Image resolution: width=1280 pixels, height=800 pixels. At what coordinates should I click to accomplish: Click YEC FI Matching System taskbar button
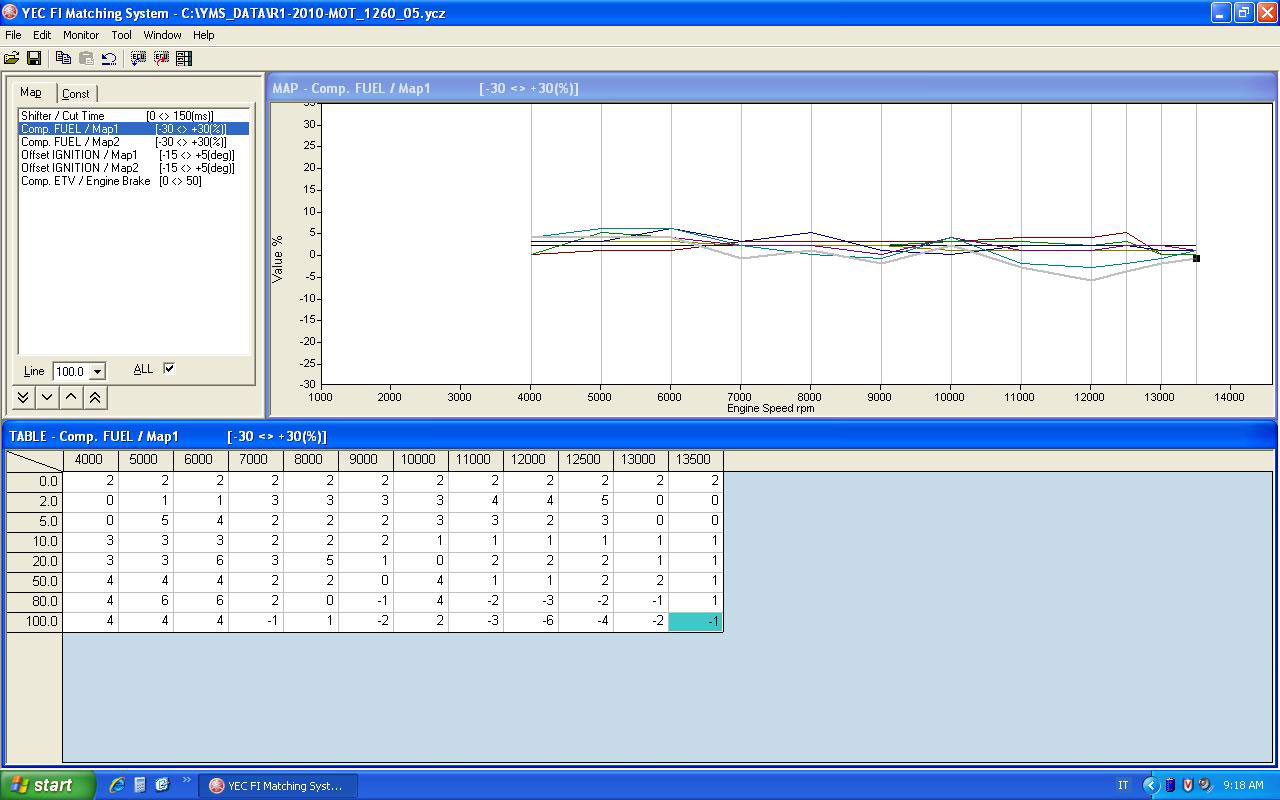click(x=277, y=785)
